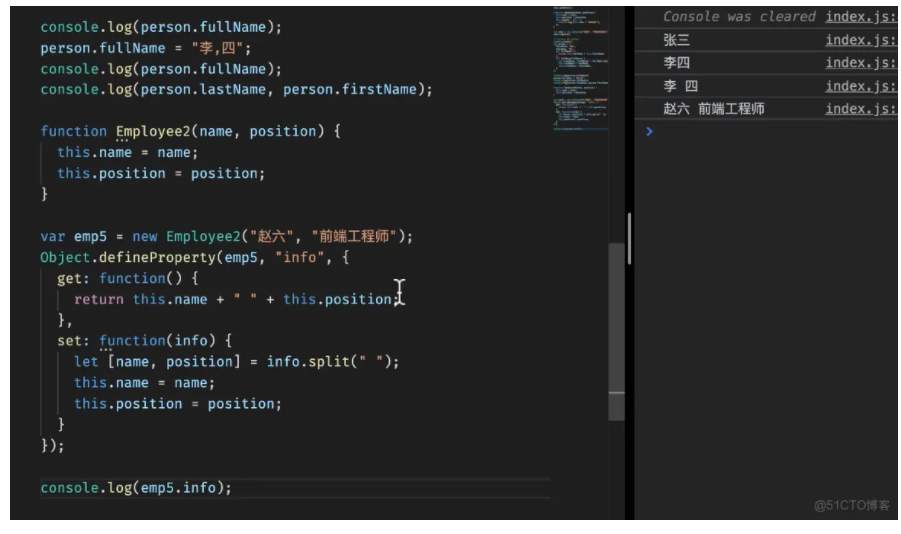Click the console panel scrollbar thumb

(x=630, y=239)
